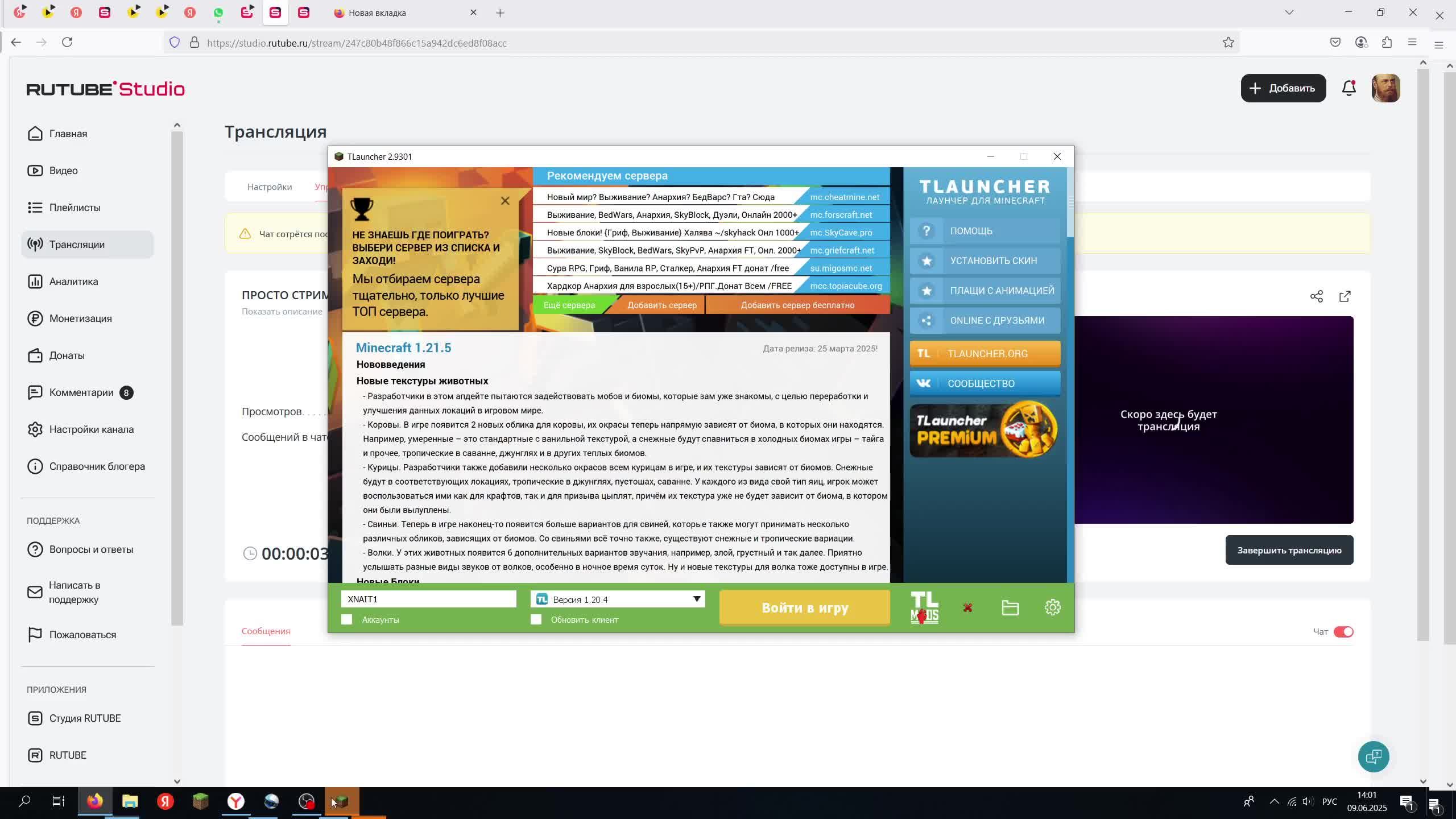Image resolution: width=1456 pixels, height=819 pixels.
Task: Click the XNAIT1 nickname input field
Action: click(x=428, y=599)
